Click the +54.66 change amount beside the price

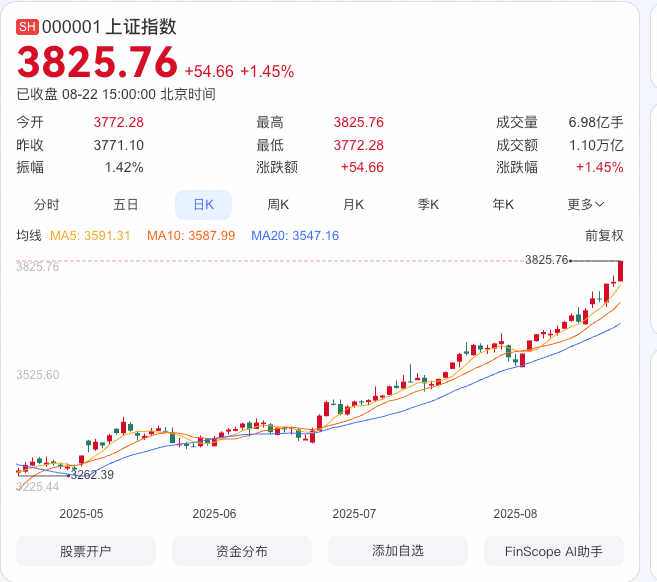pos(209,72)
